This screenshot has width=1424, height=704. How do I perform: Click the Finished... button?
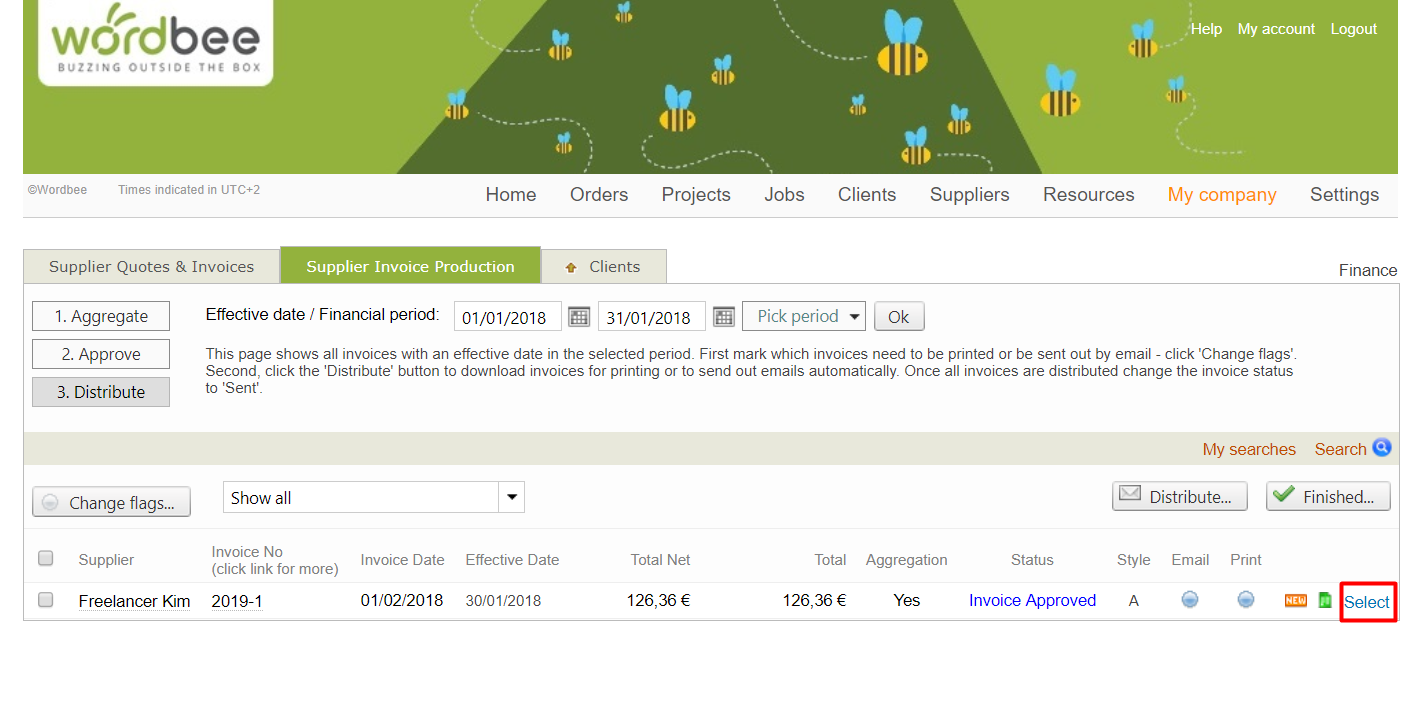pyautogui.click(x=1327, y=497)
